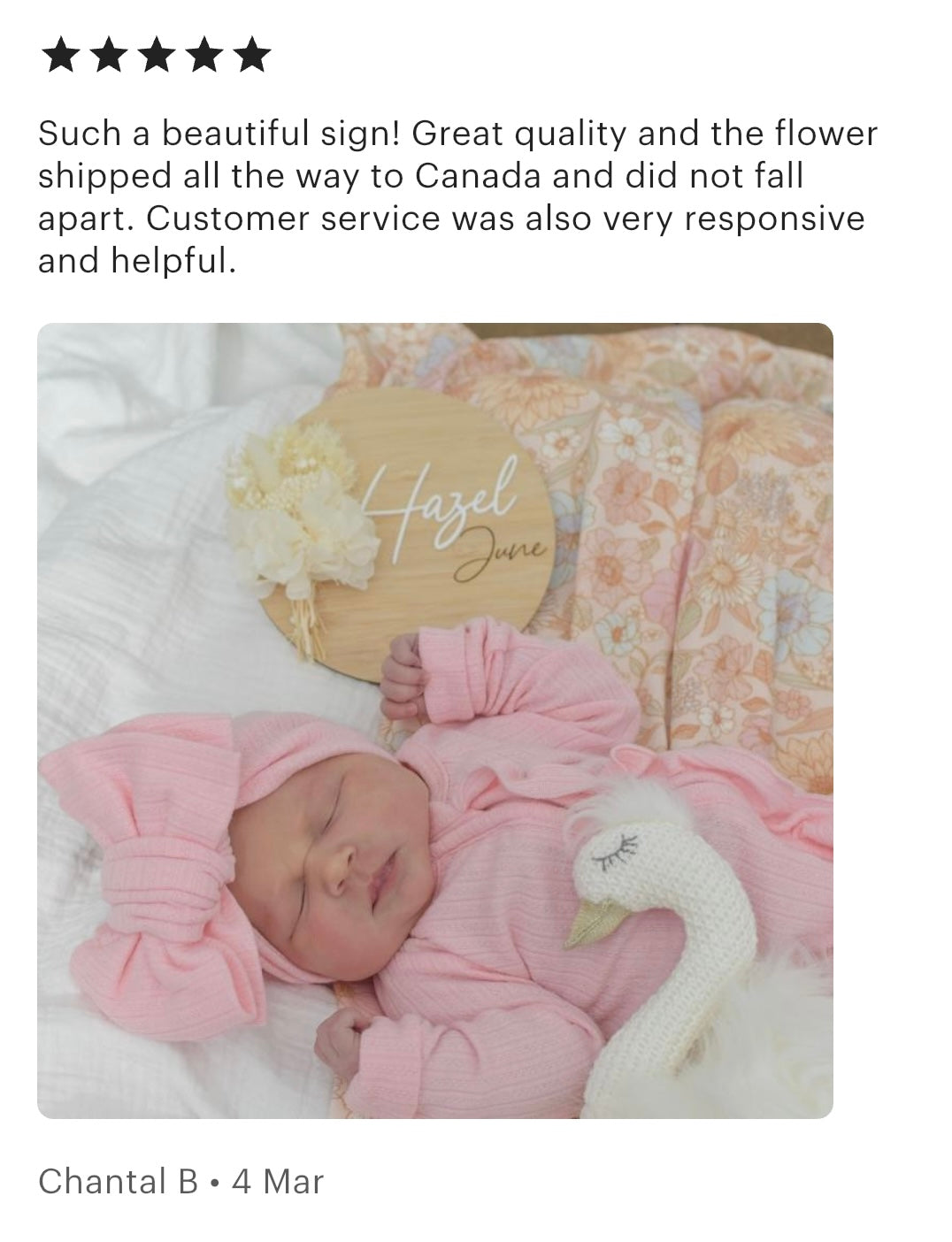952x1242 pixels.
Task: Click the third rating star
Action: click(157, 55)
